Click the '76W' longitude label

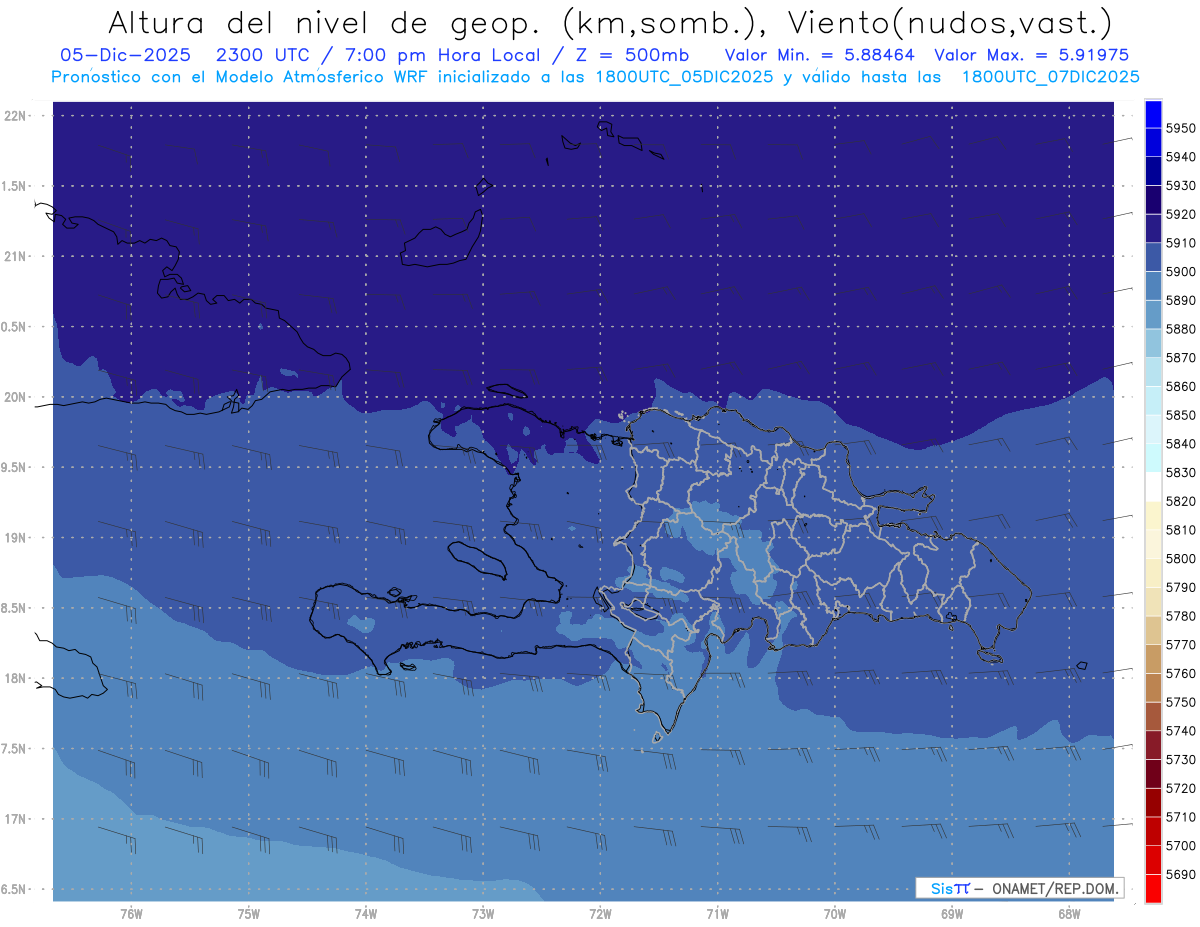click(x=131, y=913)
